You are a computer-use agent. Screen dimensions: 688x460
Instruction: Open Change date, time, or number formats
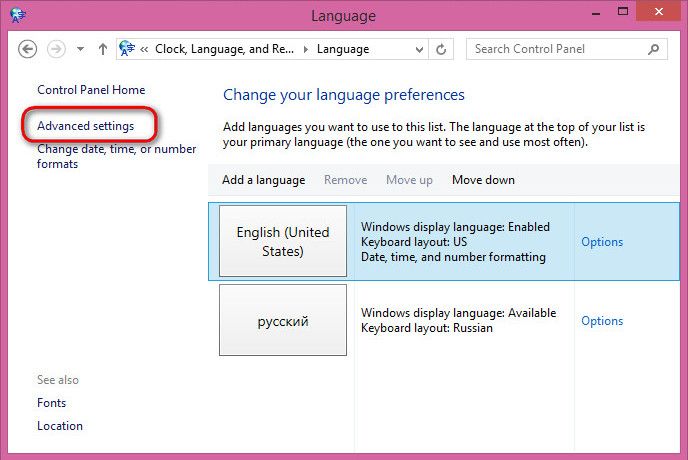click(x=116, y=156)
